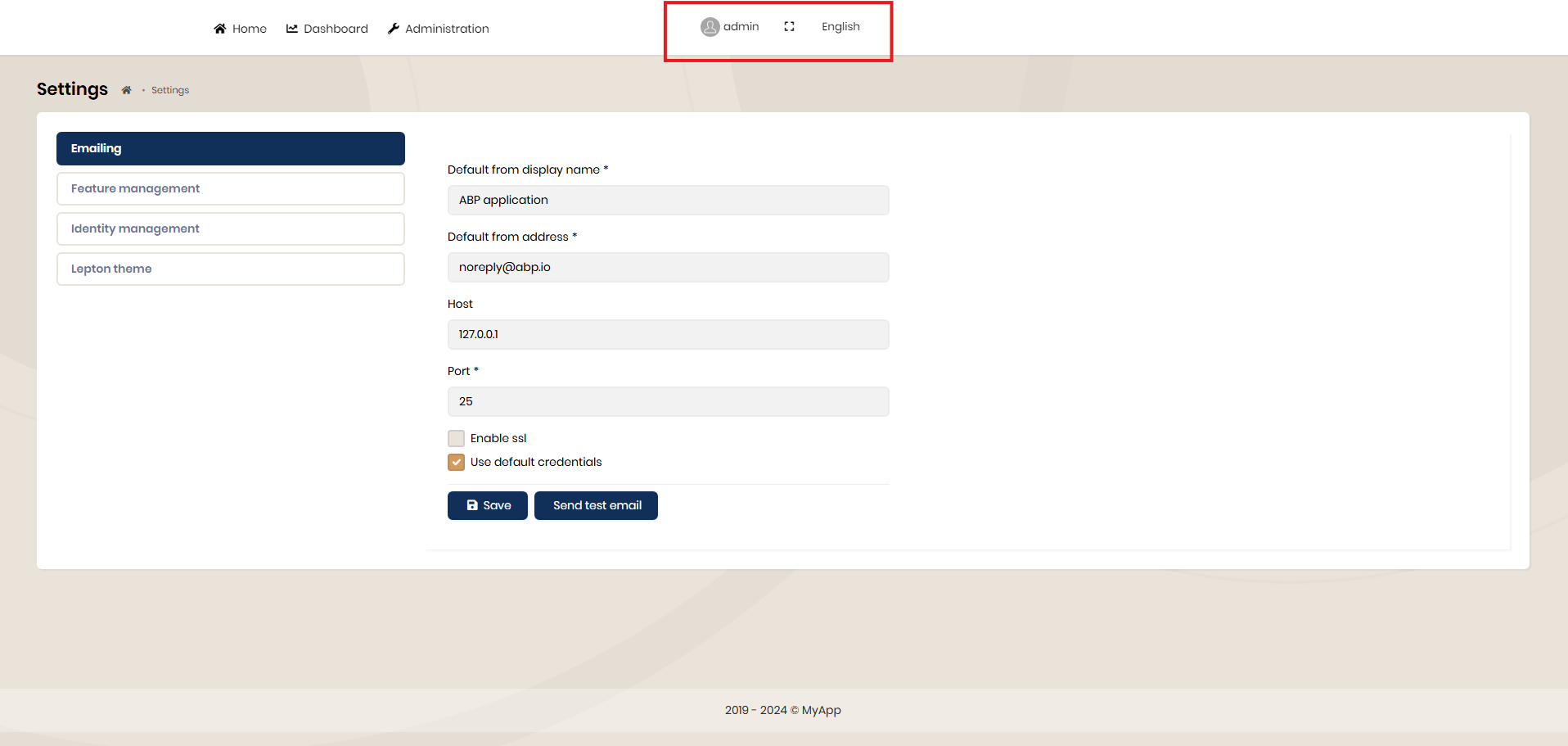Go to the Dashboard page
Image resolution: width=1568 pixels, height=746 pixels.
(x=336, y=29)
